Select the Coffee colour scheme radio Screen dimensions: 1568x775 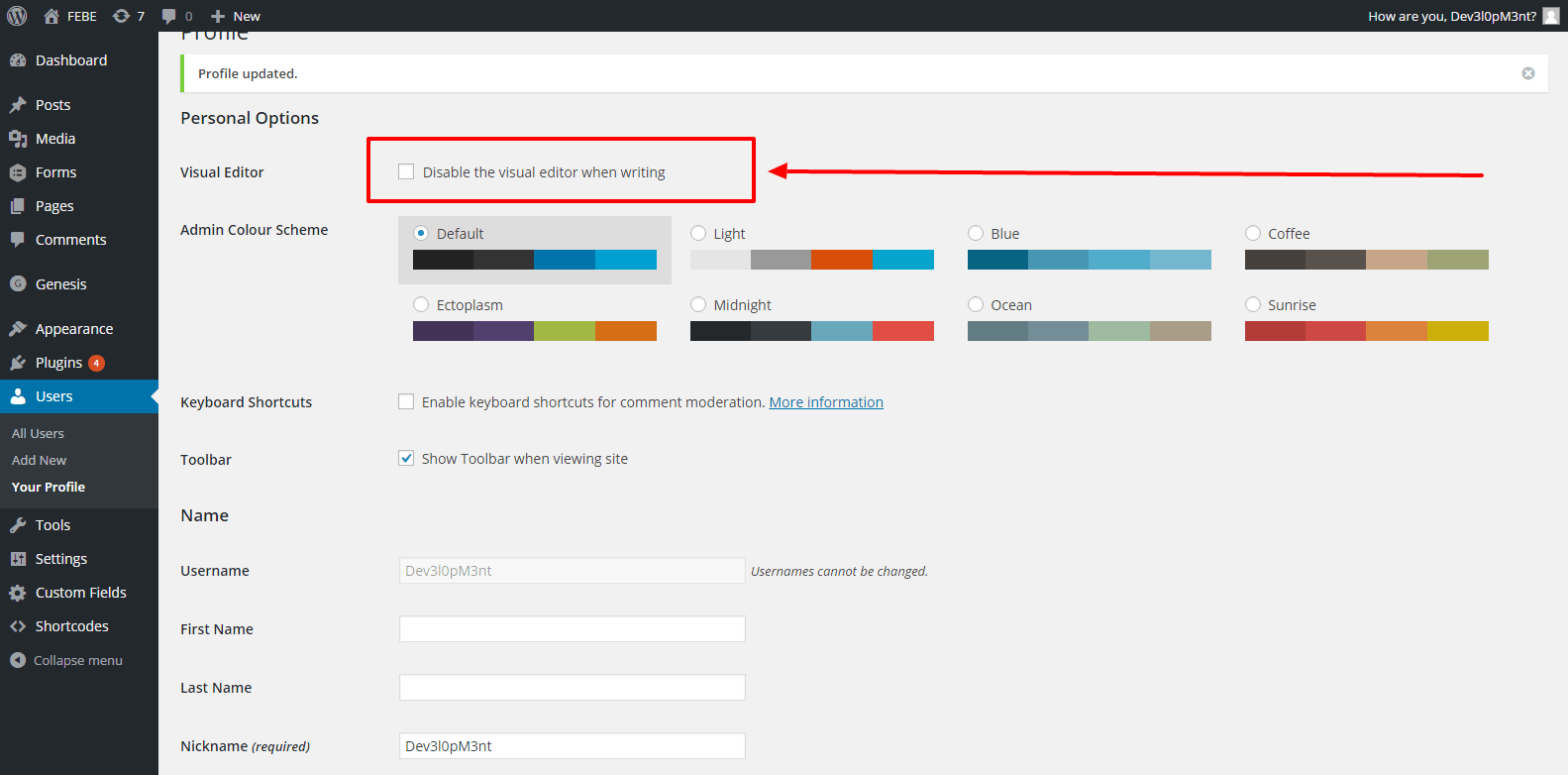coord(1253,233)
